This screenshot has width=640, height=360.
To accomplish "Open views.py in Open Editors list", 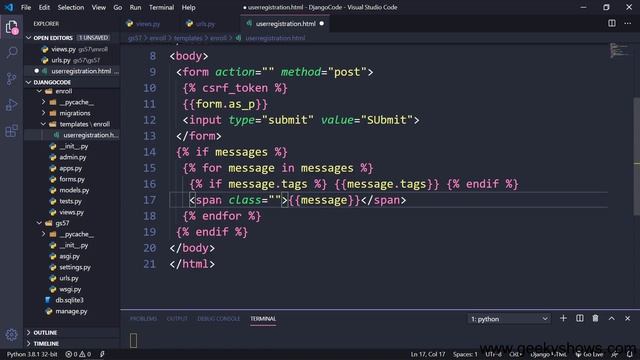I will 72,49.
